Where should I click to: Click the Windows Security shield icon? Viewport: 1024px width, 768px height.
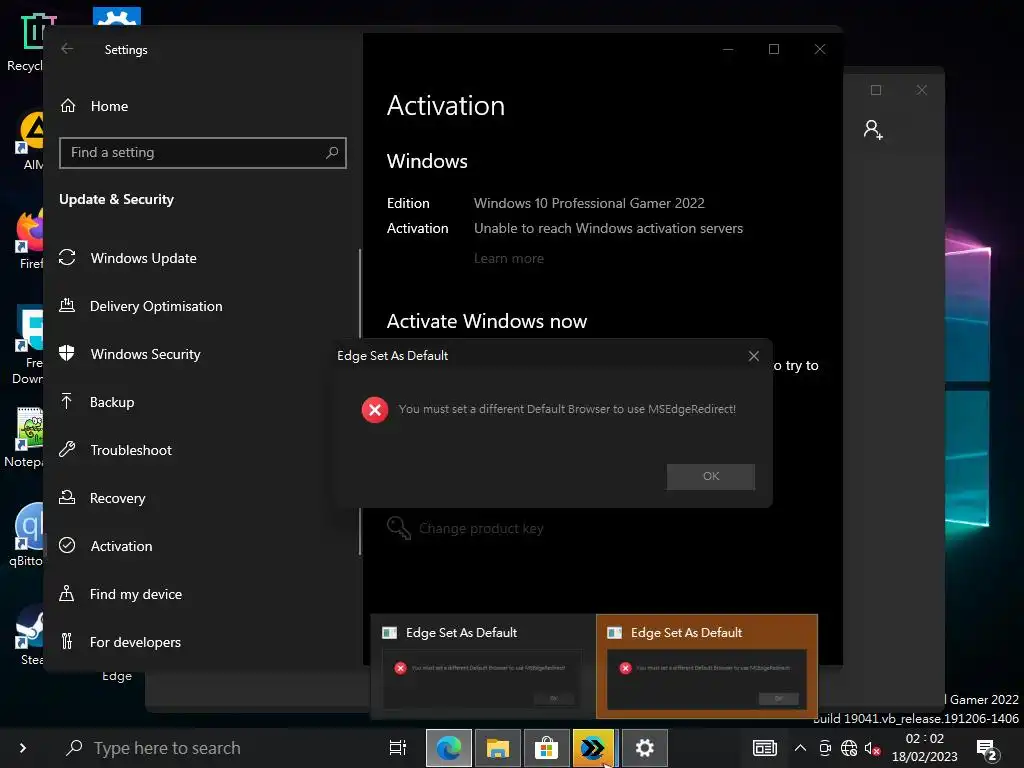pyautogui.click(x=67, y=353)
